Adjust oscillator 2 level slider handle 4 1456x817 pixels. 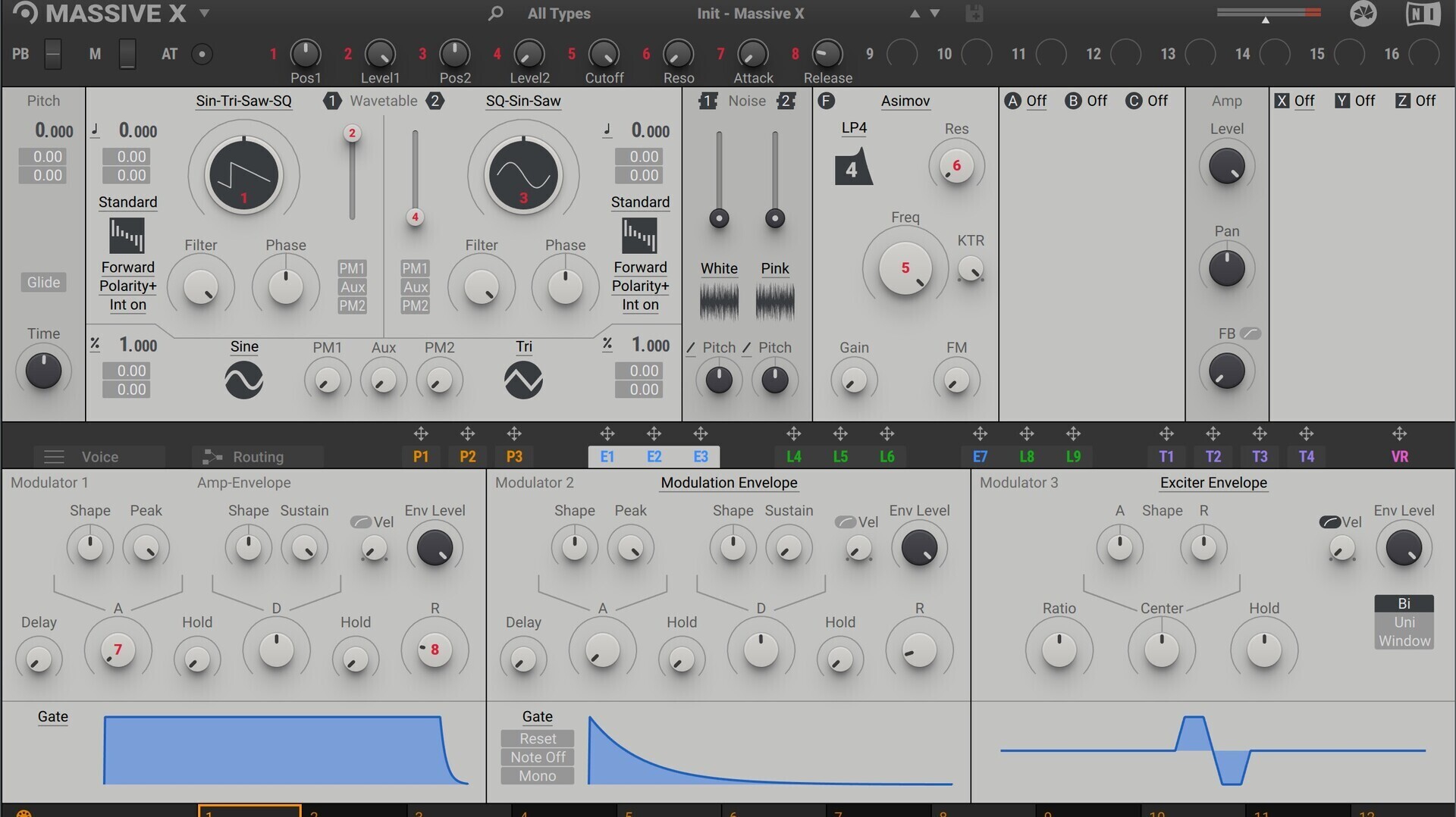click(x=415, y=218)
